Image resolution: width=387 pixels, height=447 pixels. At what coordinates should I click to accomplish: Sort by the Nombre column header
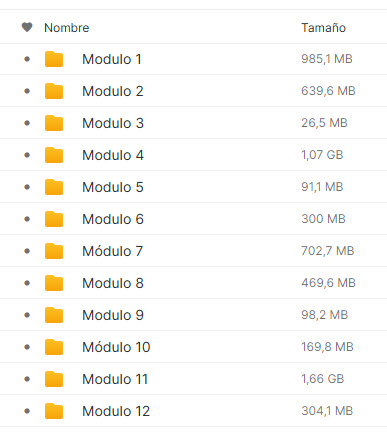click(67, 28)
